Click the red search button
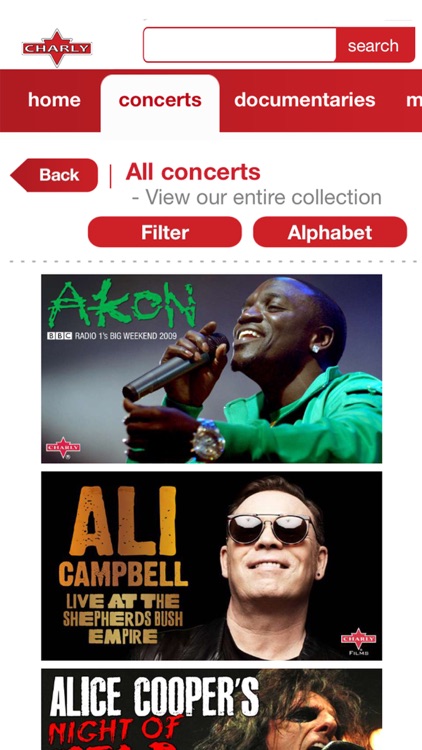The height and width of the screenshot is (750, 422). [x=375, y=45]
